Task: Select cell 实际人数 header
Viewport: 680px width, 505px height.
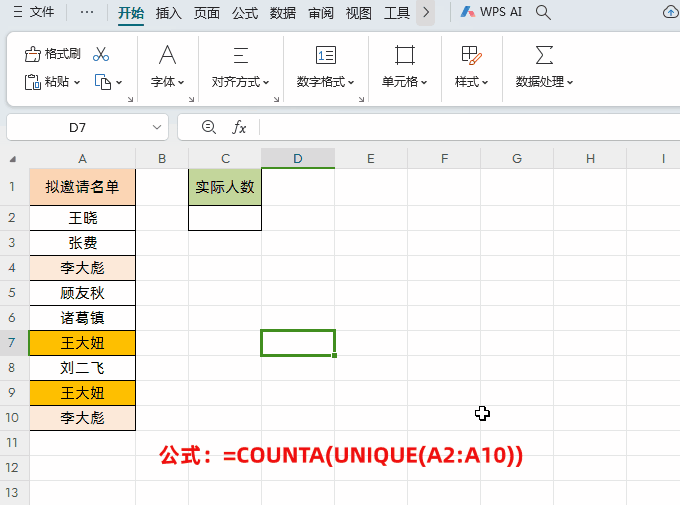Action: tap(225, 187)
